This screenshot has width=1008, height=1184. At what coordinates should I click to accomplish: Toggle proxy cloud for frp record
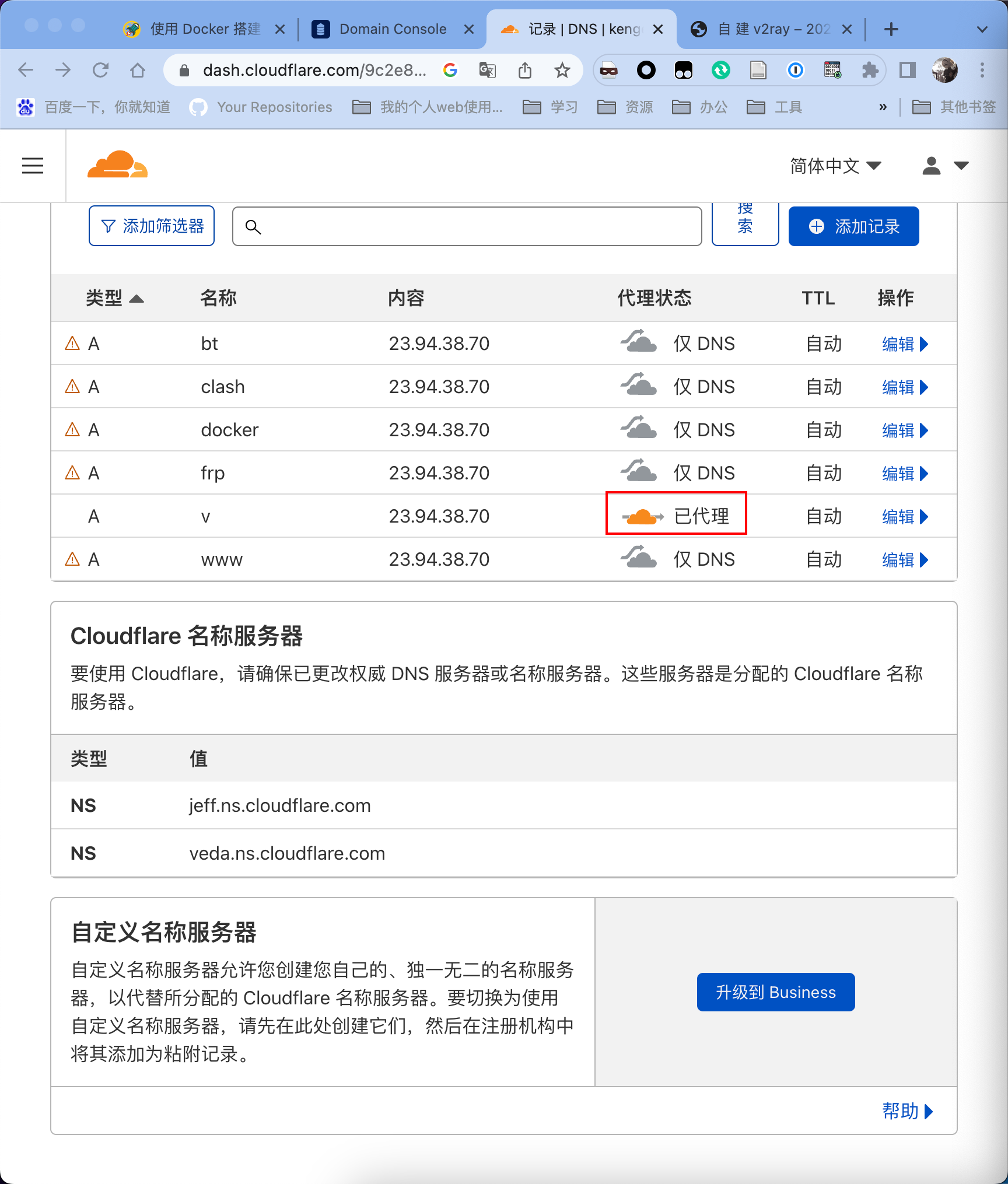click(x=639, y=471)
